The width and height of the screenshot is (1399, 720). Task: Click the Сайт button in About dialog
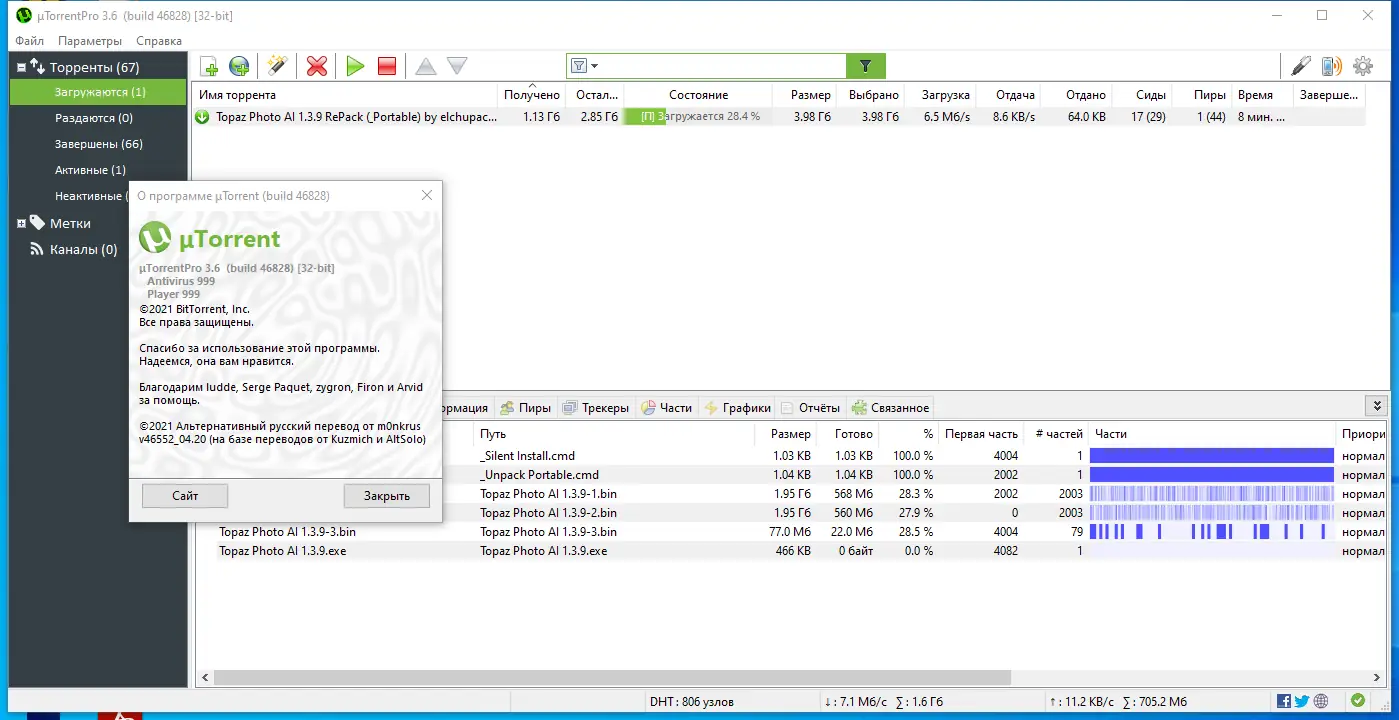tap(185, 496)
